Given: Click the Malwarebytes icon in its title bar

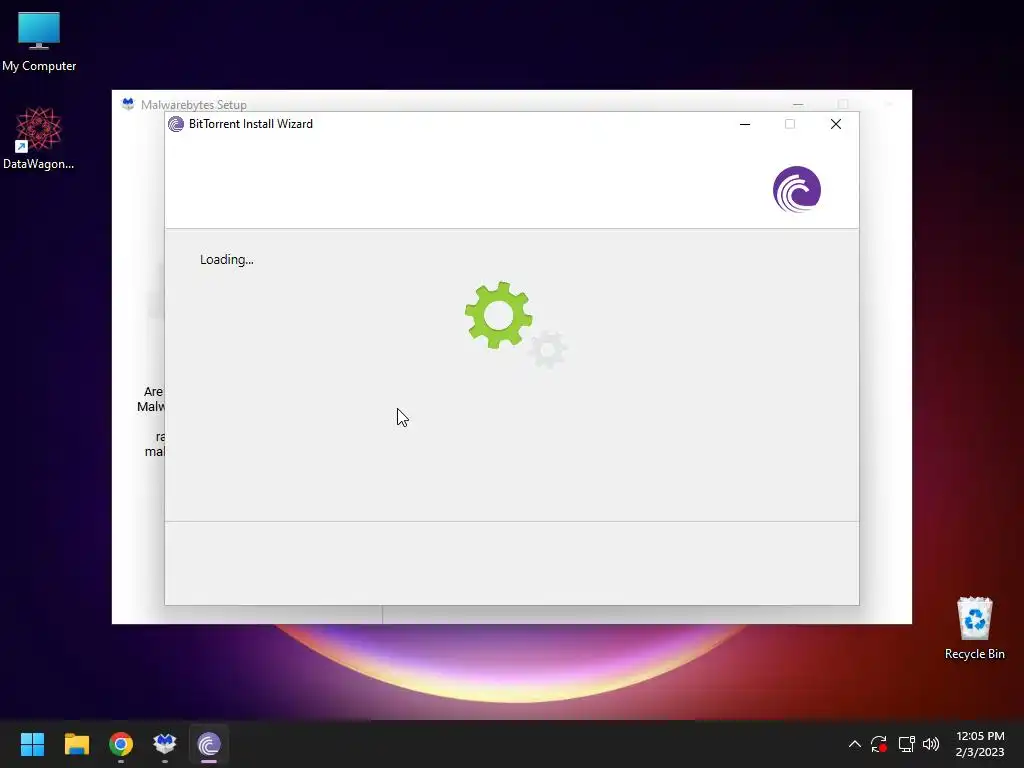Looking at the screenshot, I should [128, 104].
